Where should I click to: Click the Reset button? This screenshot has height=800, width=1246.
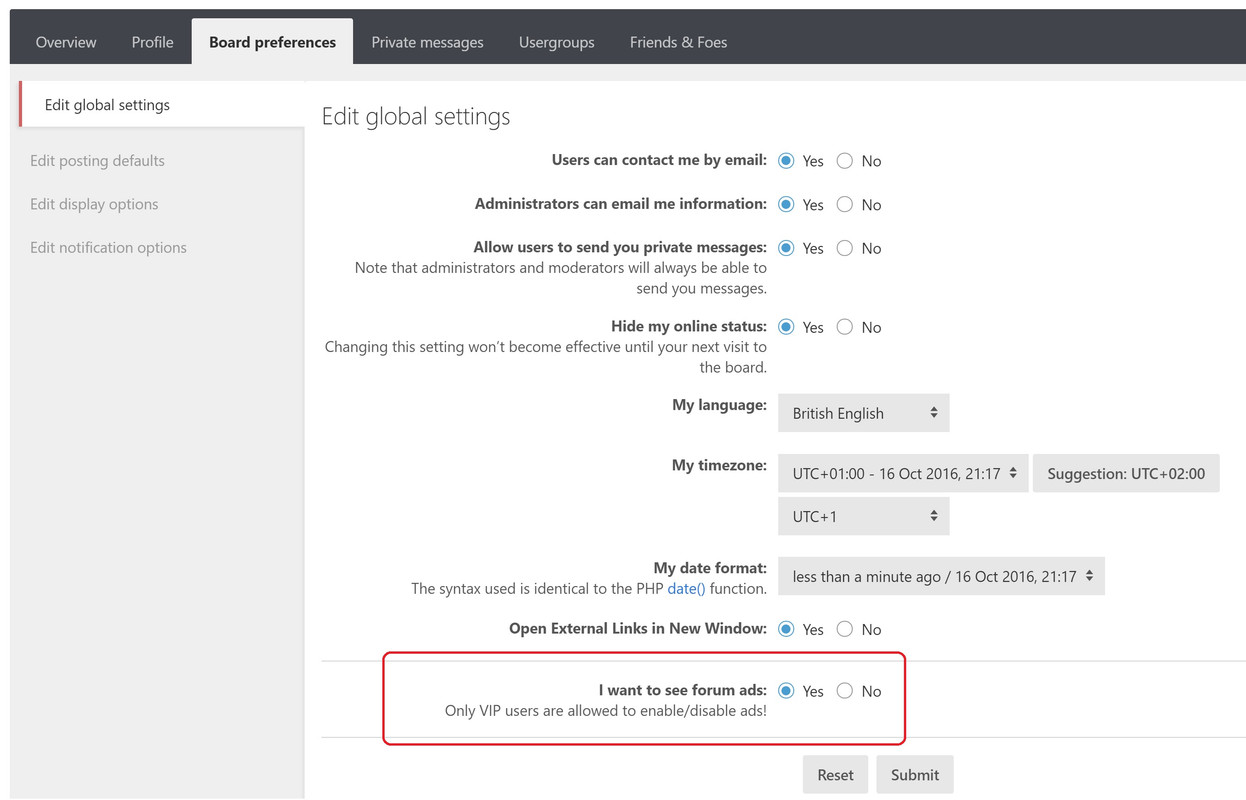(x=835, y=775)
